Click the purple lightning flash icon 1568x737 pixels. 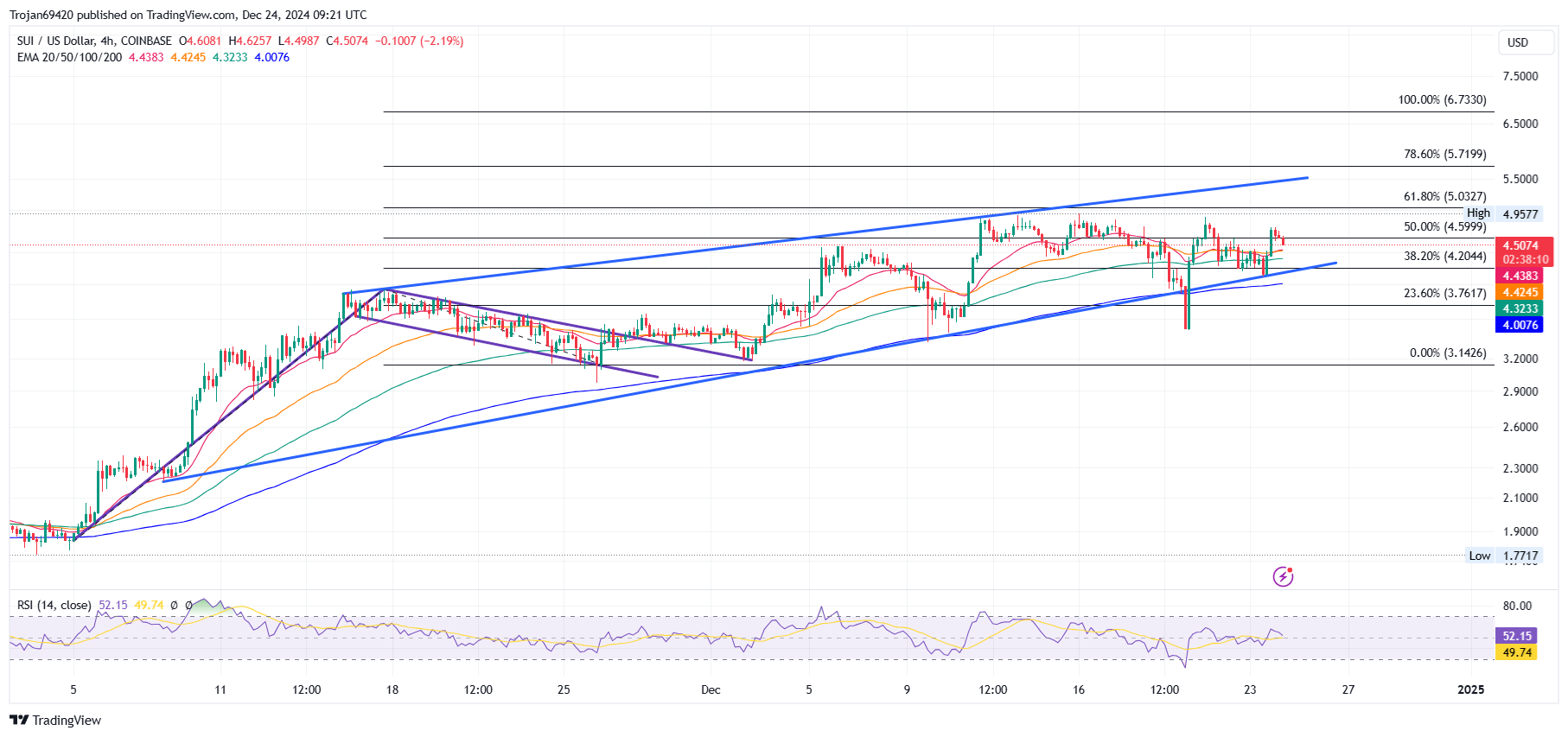1283,576
